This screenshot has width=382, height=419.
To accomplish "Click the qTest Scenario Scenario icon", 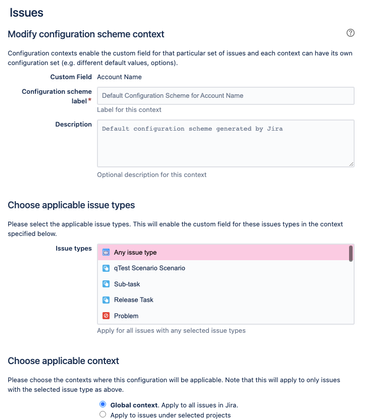I will pyautogui.click(x=106, y=268).
